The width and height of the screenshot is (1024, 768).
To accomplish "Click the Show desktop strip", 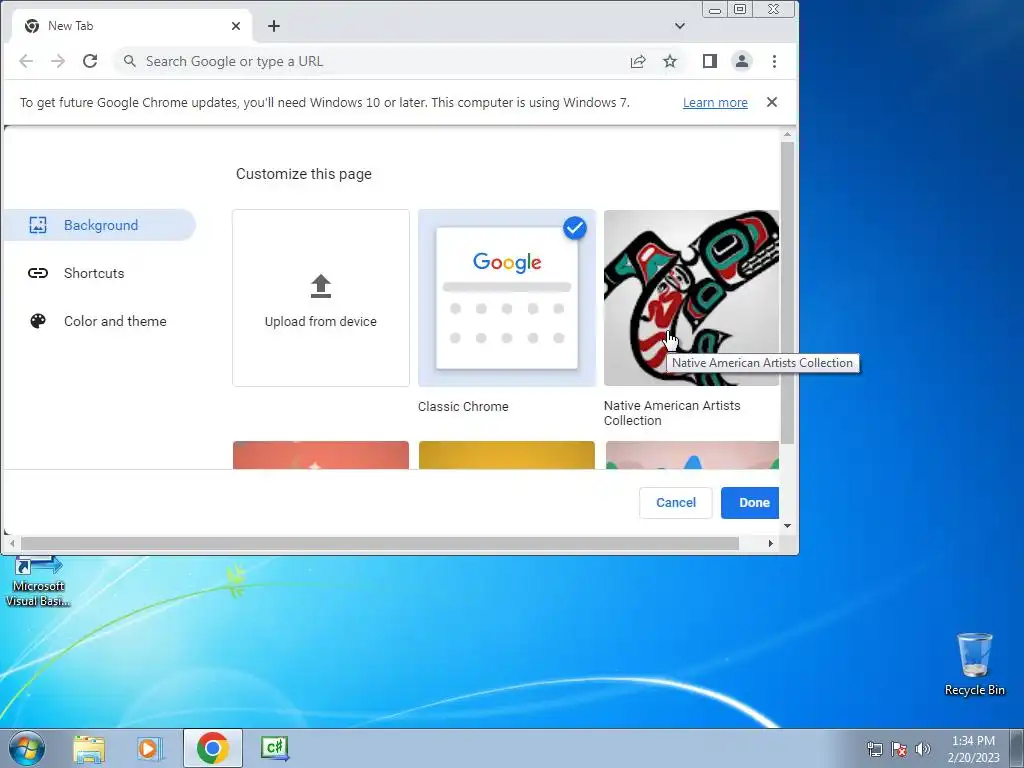I will 1017,748.
